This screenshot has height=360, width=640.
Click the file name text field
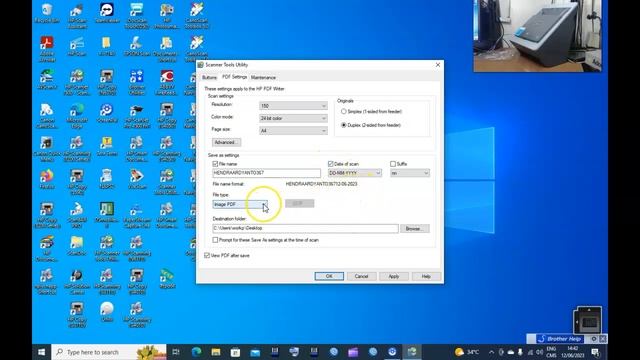tap(267, 173)
